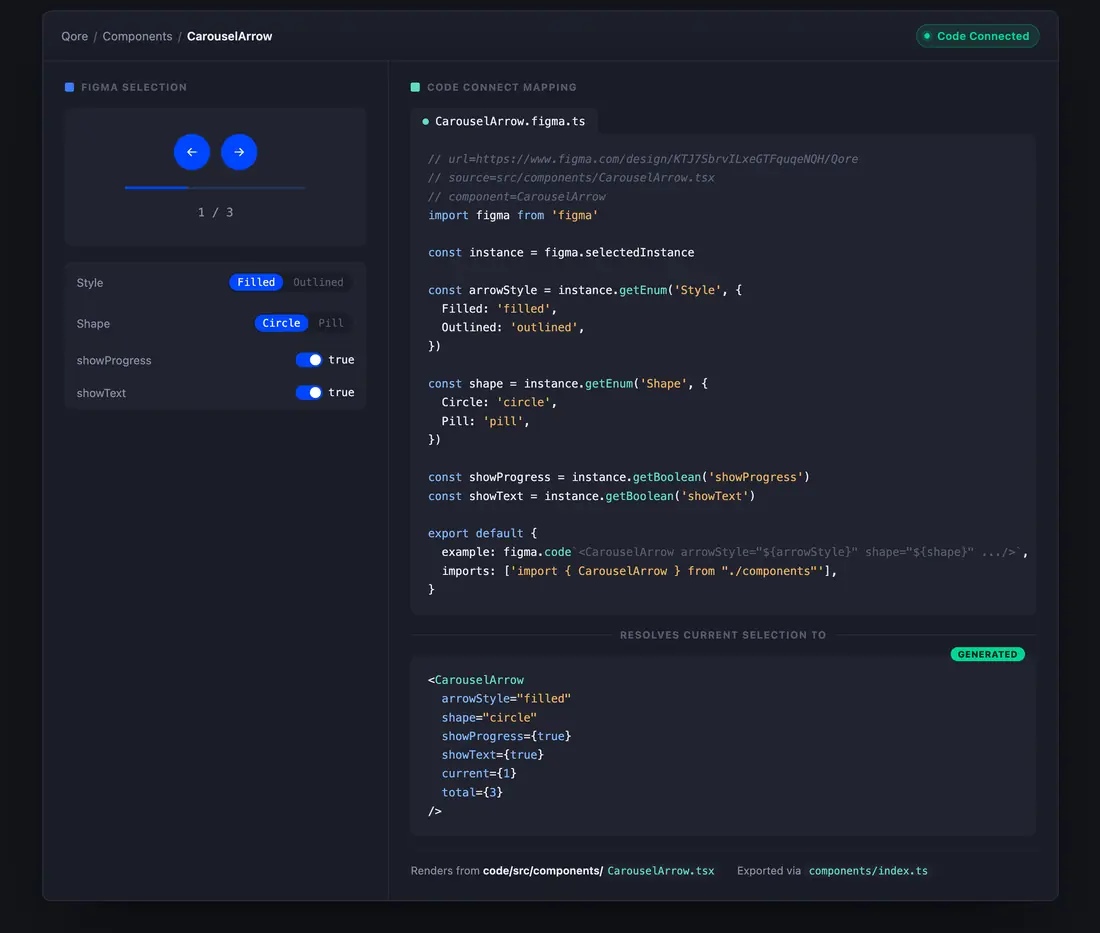Open the CarouselArrow.figma.ts tab
This screenshot has height=933, width=1100.
pos(504,121)
